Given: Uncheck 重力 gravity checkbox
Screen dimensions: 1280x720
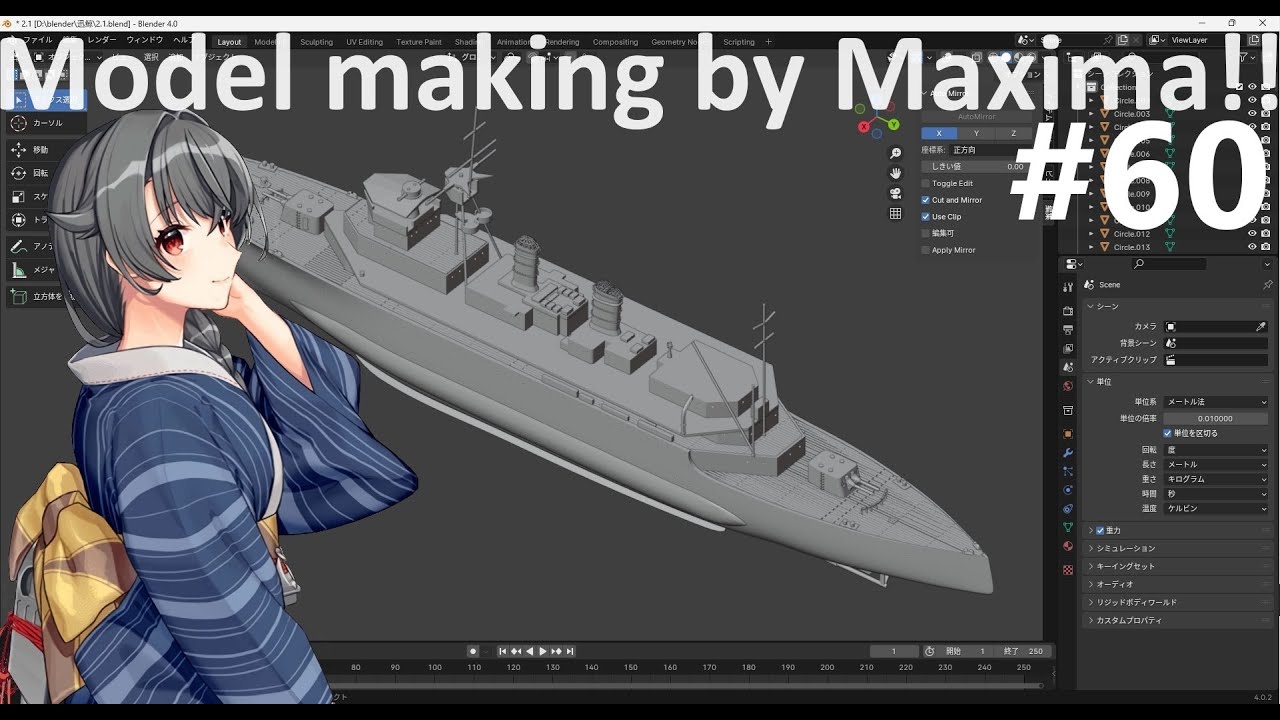Looking at the screenshot, I should click(x=1100, y=530).
